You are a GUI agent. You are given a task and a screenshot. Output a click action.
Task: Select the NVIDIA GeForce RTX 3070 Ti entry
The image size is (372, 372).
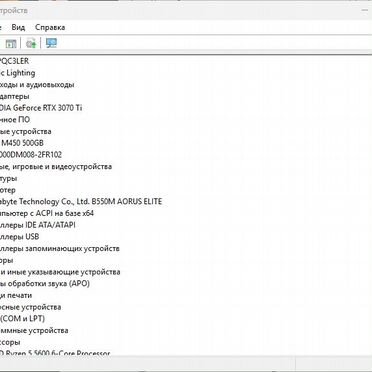pyautogui.click(x=41, y=108)
